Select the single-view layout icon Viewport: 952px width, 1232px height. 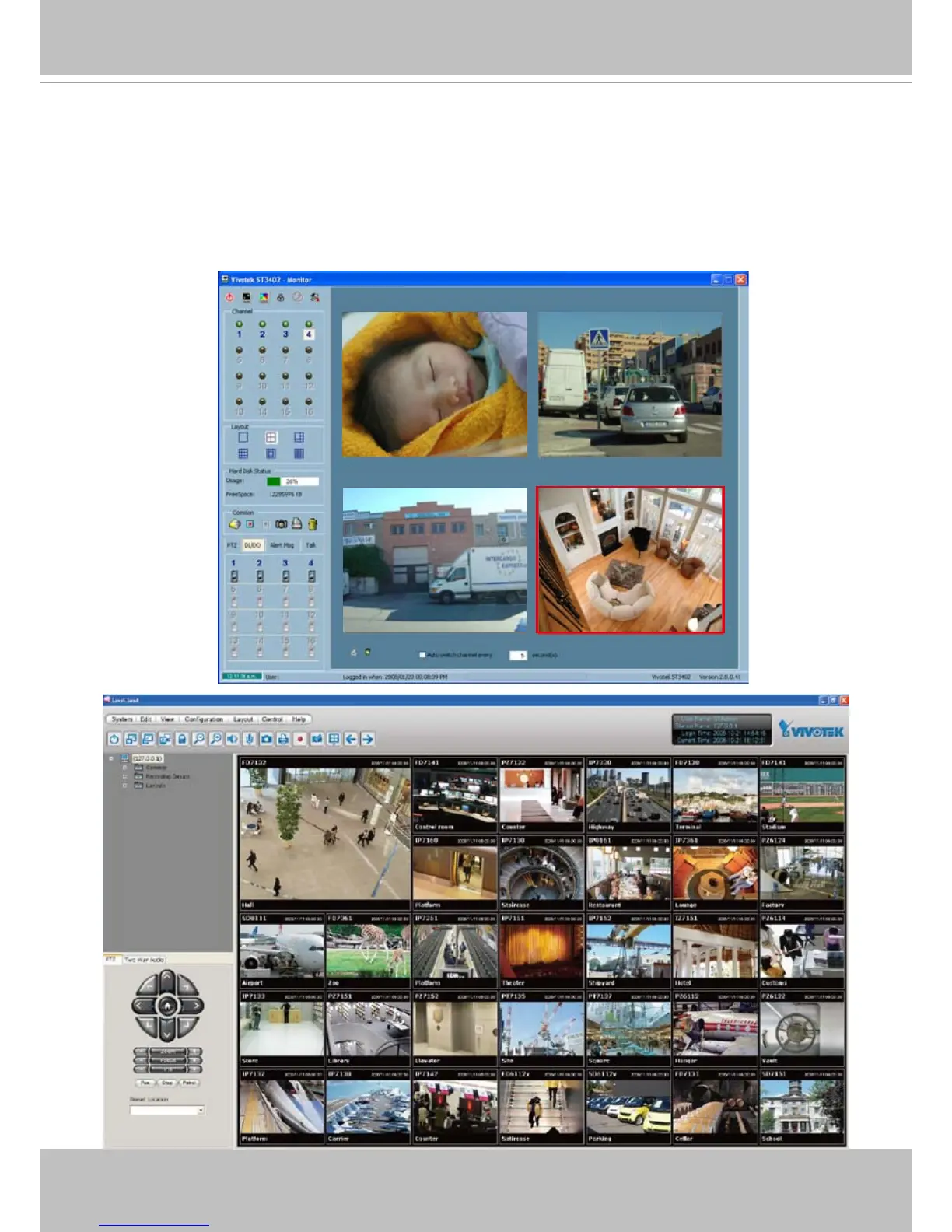pyautogui.click(x=243, y=437)
